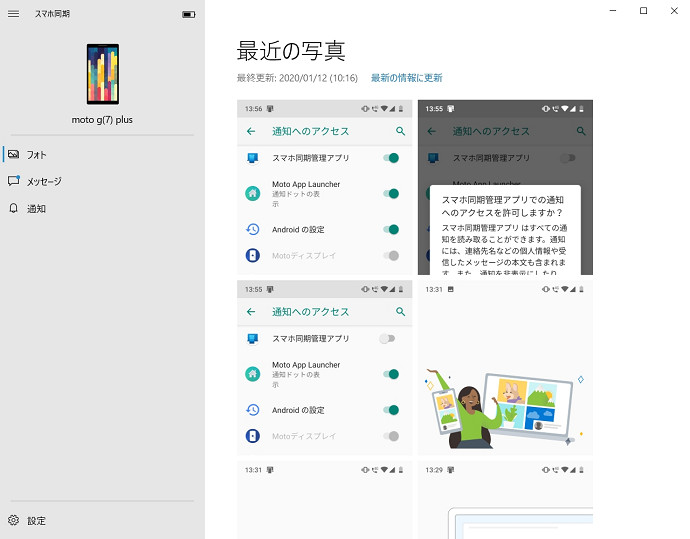Open 設定 at the sidebar bottom
Image resolution: width=690 pixels, height=539 pixels.
coord(103,521)
